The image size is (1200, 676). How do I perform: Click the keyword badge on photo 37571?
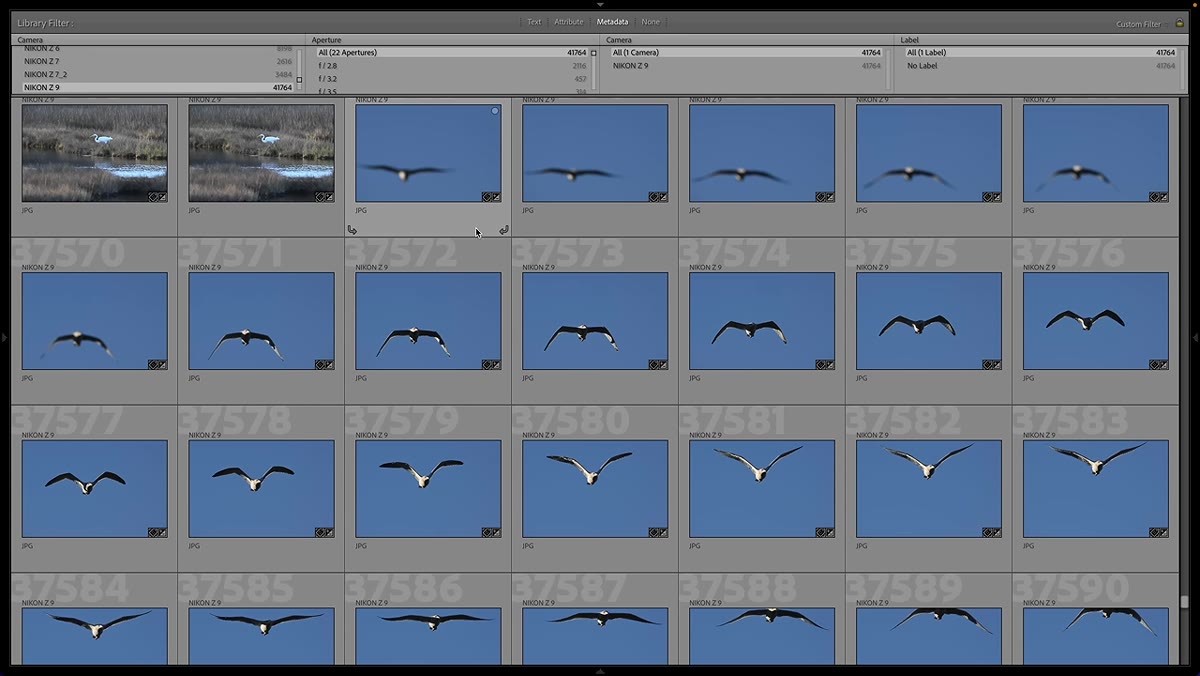[x=320, y=365]
